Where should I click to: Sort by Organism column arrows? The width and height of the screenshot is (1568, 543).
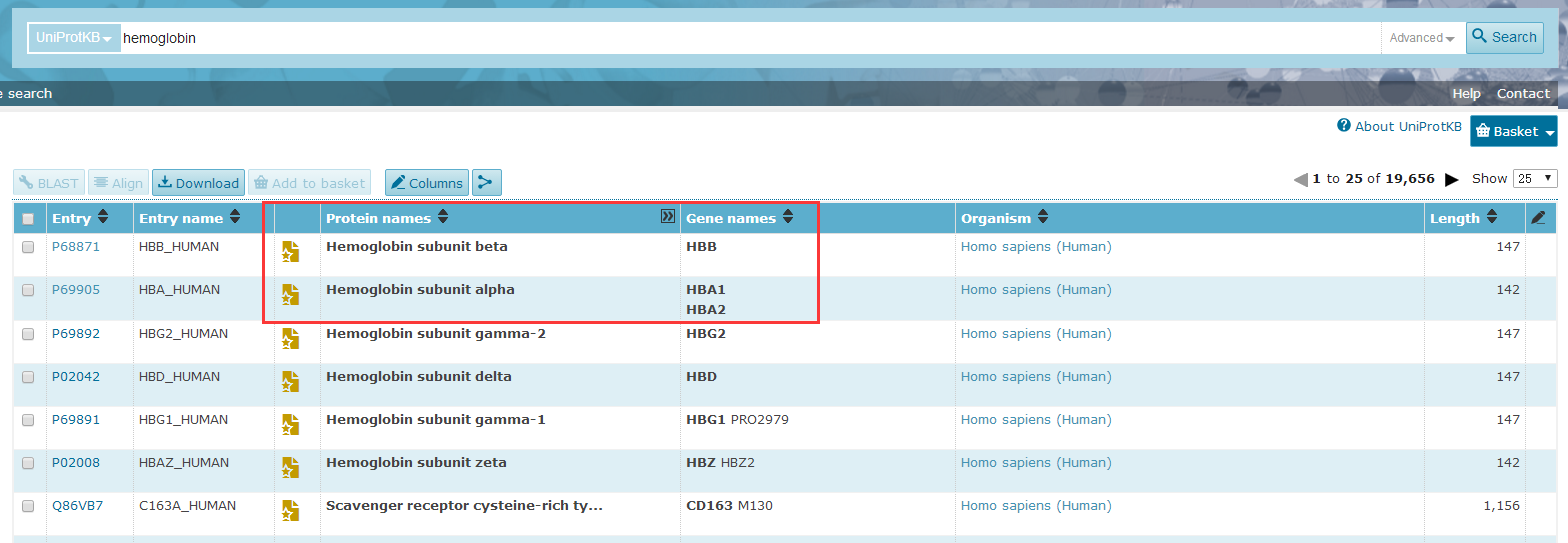pyautogui.click(x=1043, y=218)
